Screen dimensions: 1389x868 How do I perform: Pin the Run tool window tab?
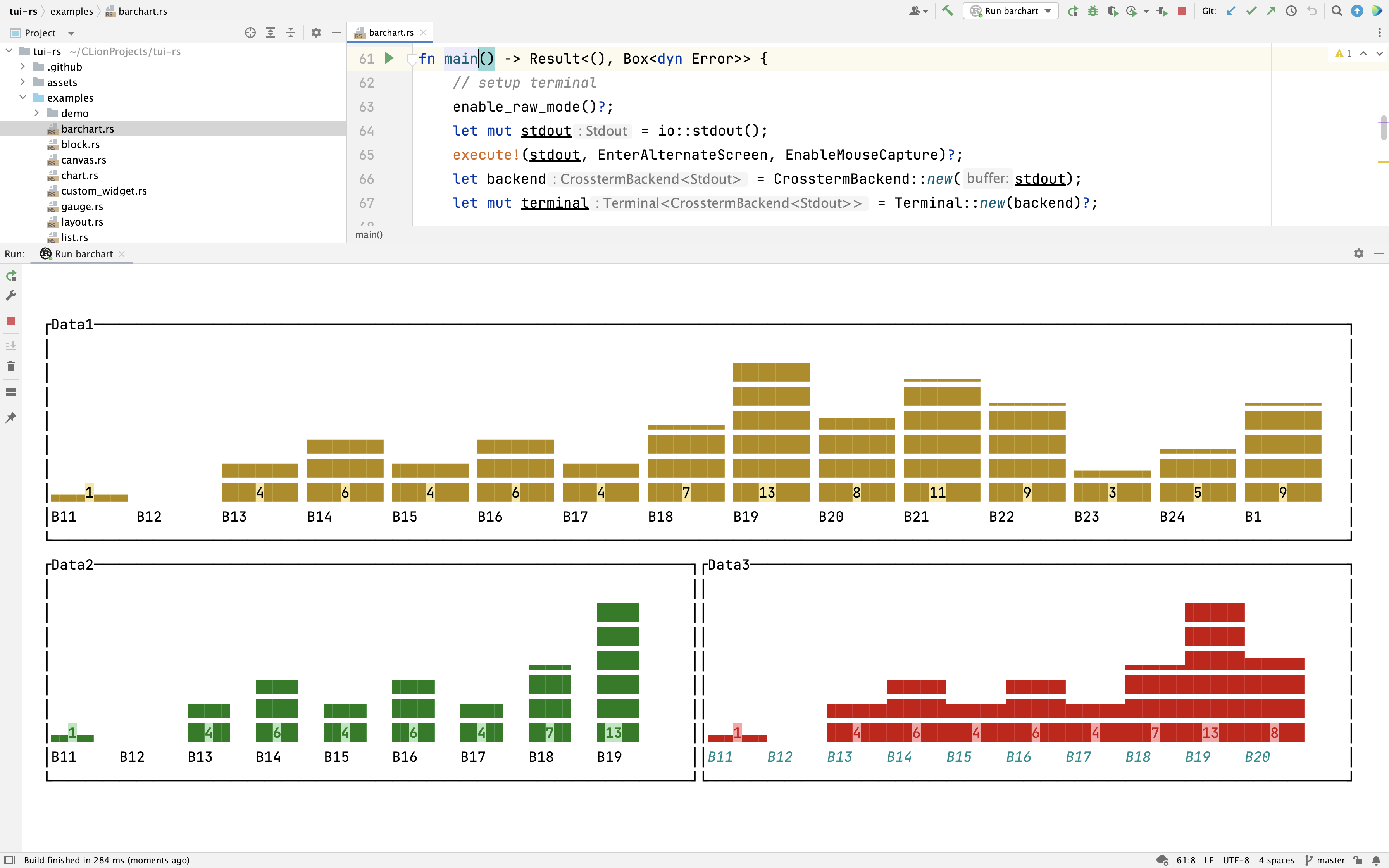tap(11, 417)
